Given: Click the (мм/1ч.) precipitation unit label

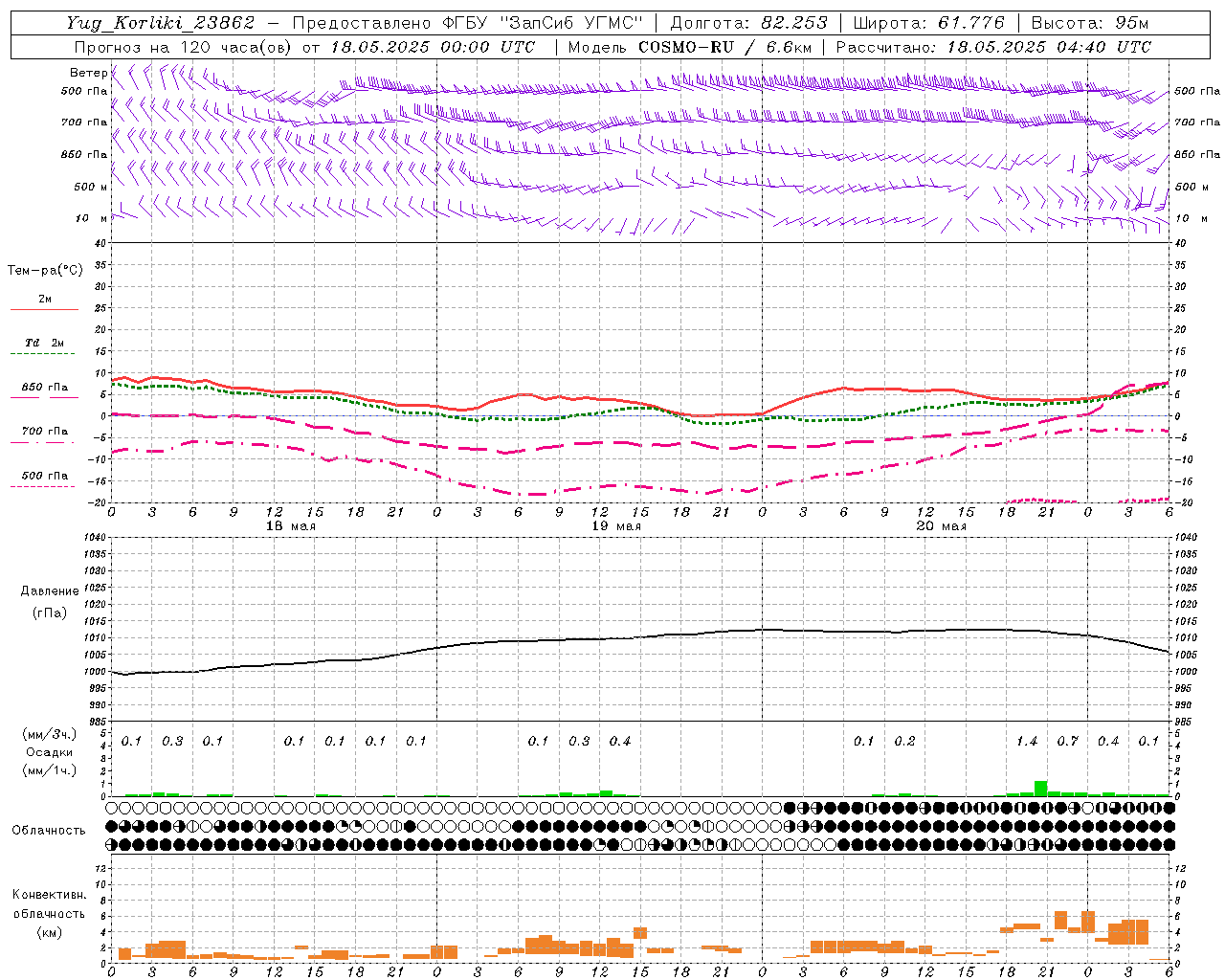Looking at the screenshot, I should click(x=50, y=770).
